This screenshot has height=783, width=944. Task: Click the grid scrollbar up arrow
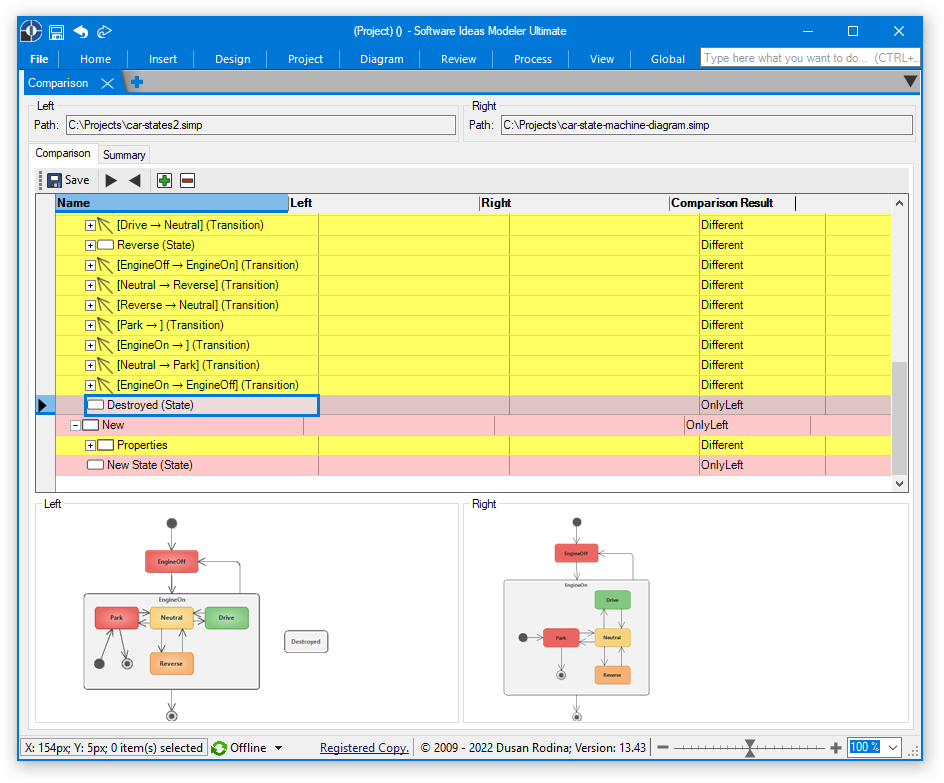pos(899,203)
